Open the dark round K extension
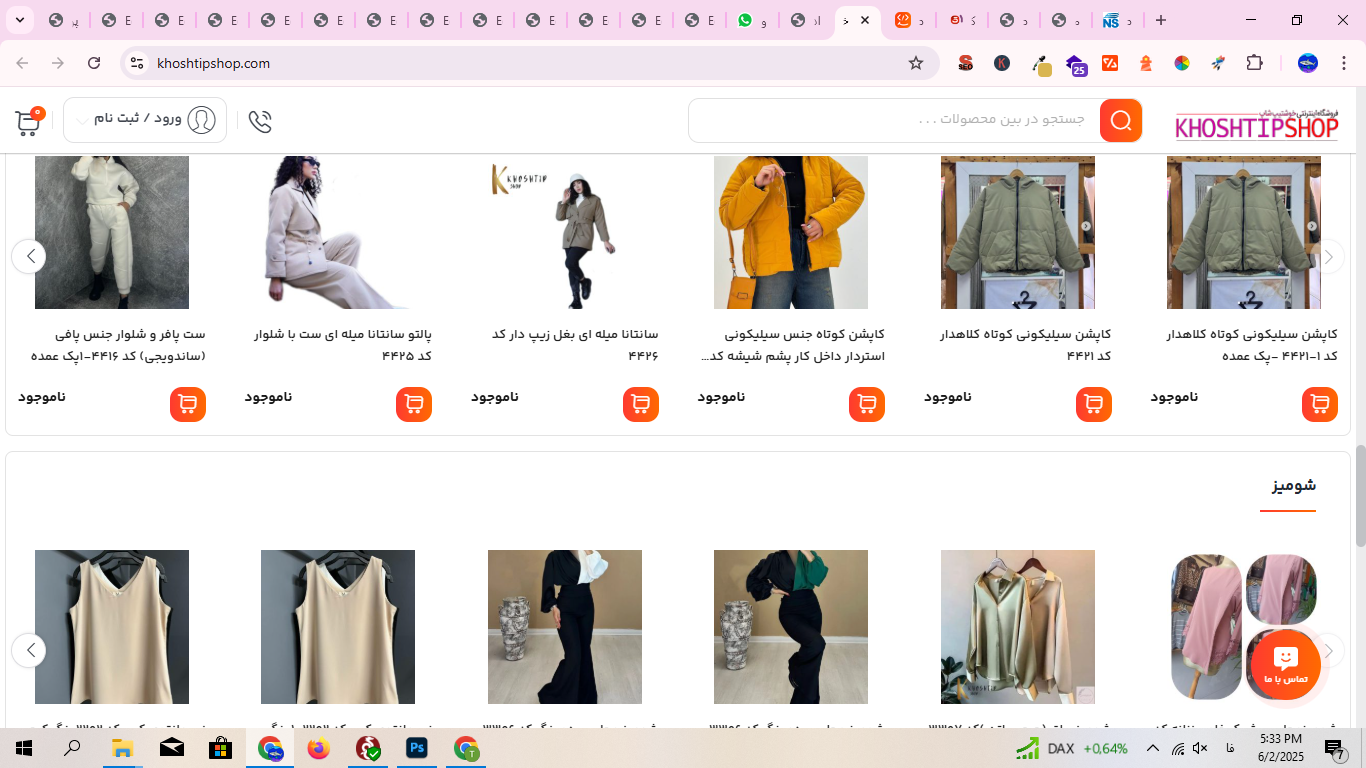The height and width of the screenshot is (768, 1366). click(1002, 63)
